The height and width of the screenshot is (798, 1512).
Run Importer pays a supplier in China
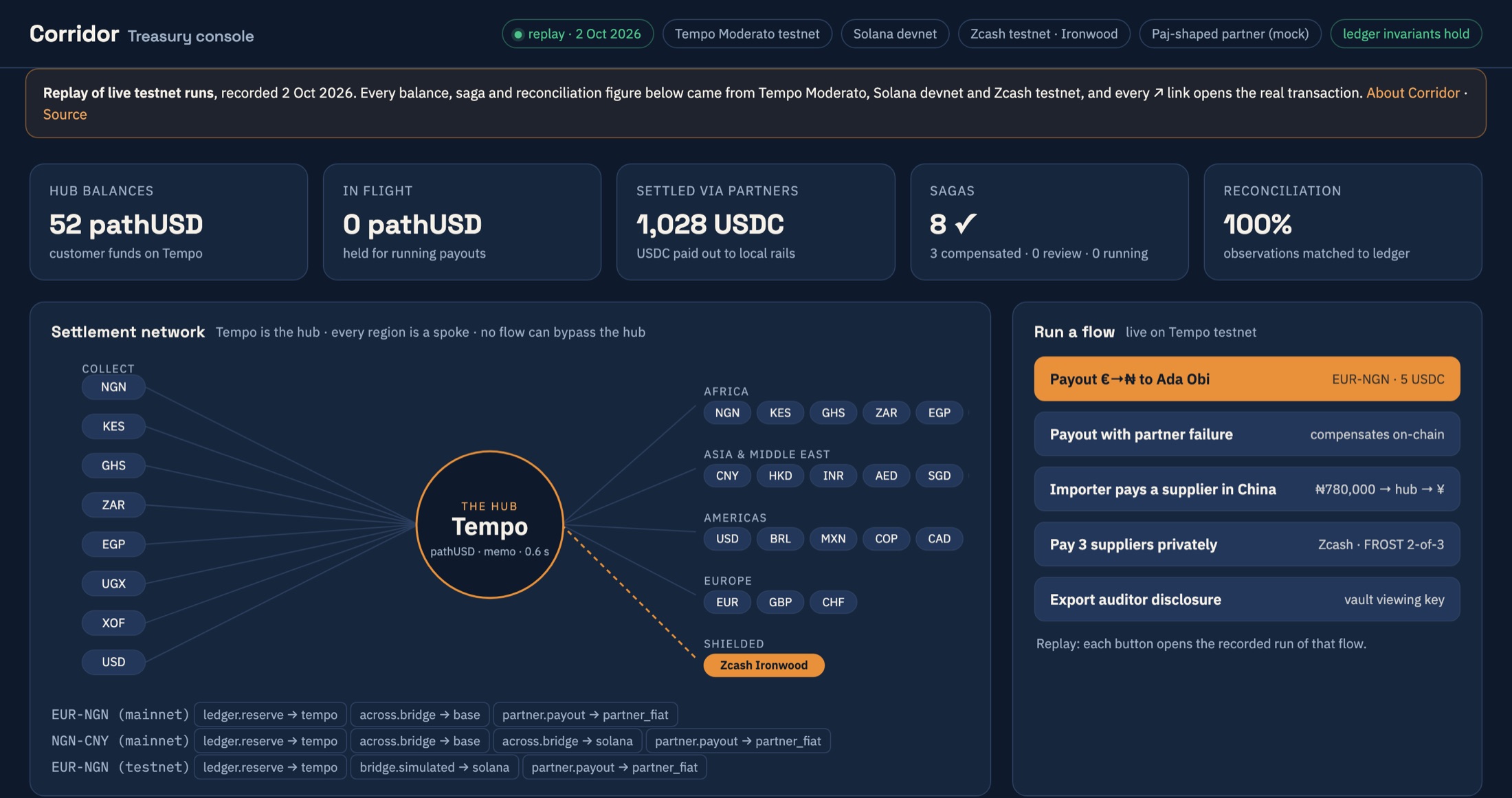coord(1247,489)
